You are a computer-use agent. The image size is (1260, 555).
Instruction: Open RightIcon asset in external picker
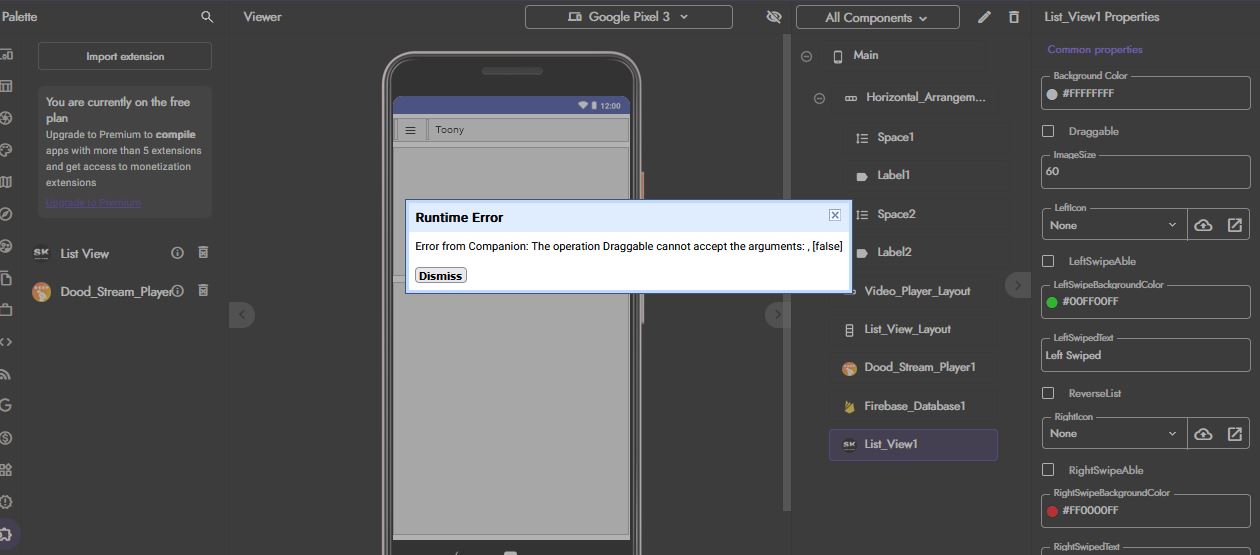click(1234, 434)
